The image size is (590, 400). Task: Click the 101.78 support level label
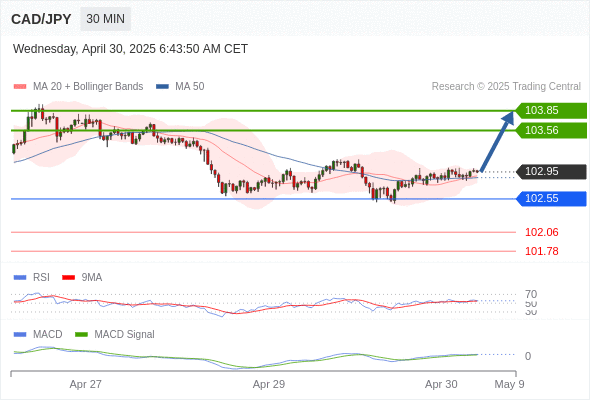point(541,251)
